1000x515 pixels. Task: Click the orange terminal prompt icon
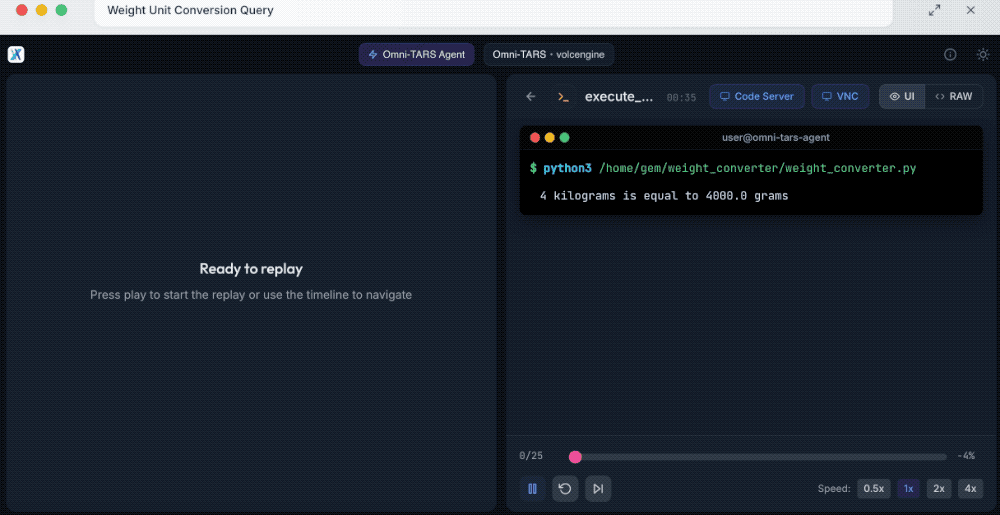(563, 97)
